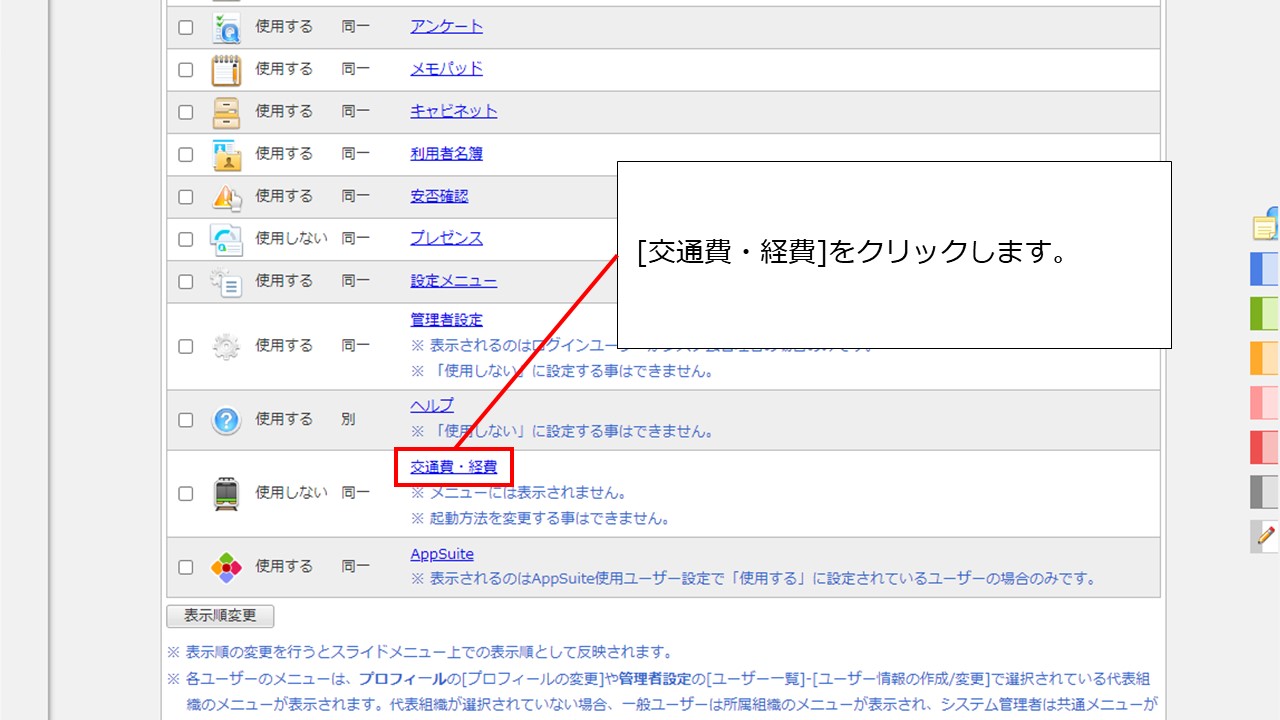
Task: Click 使用する status in キャビネット row
Action: (284, 111)
